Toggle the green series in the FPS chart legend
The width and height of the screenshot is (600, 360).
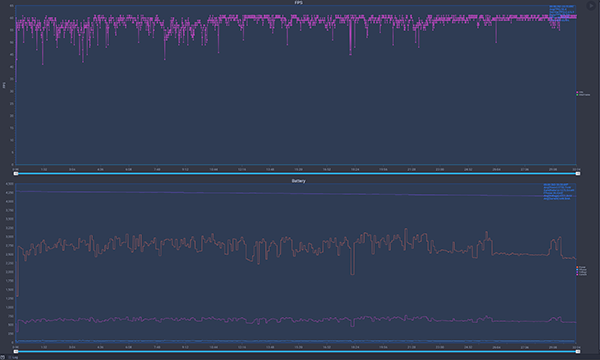click(583, 95)
